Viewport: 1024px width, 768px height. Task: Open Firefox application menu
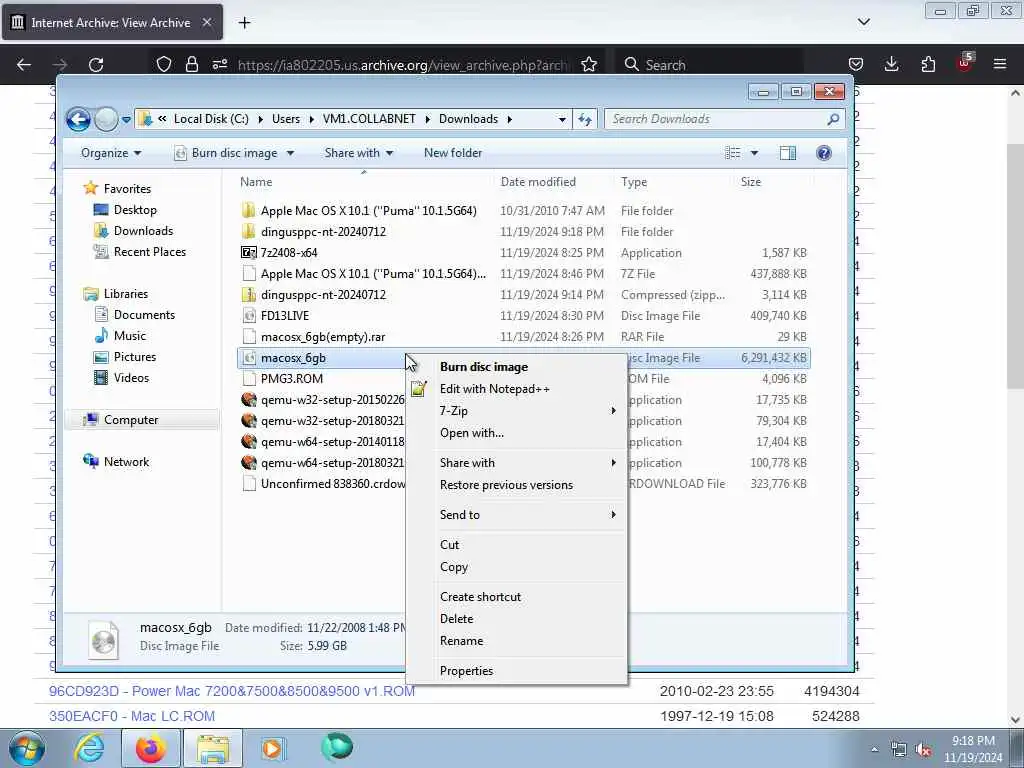coord(1000,64)
